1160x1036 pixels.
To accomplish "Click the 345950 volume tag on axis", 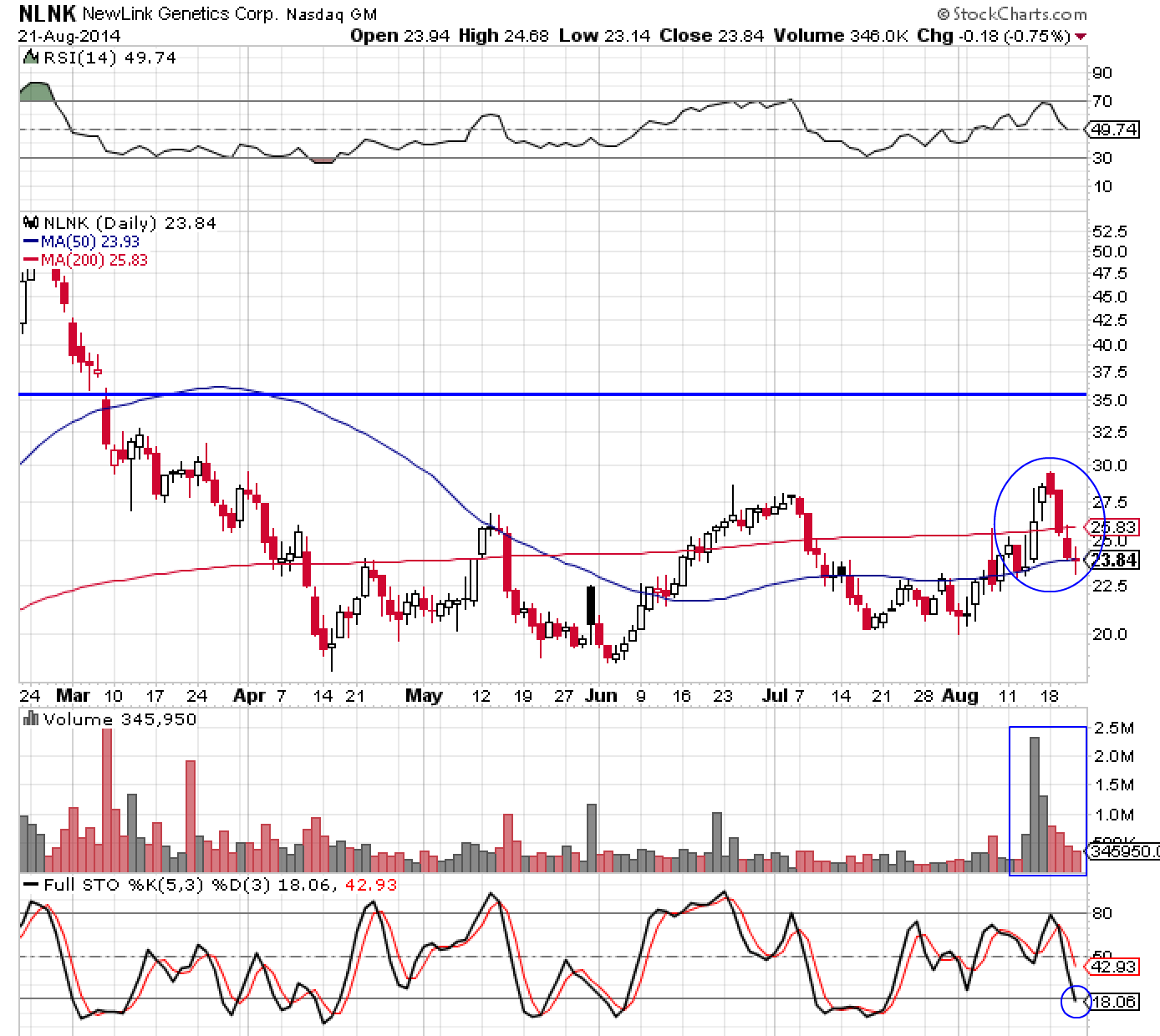I will click(1122, 851).
